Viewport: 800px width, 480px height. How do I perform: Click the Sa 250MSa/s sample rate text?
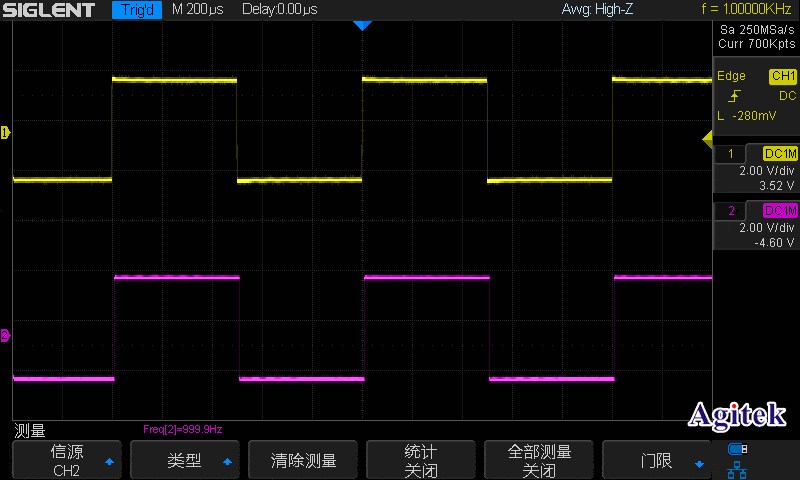[x=757, y=30]
